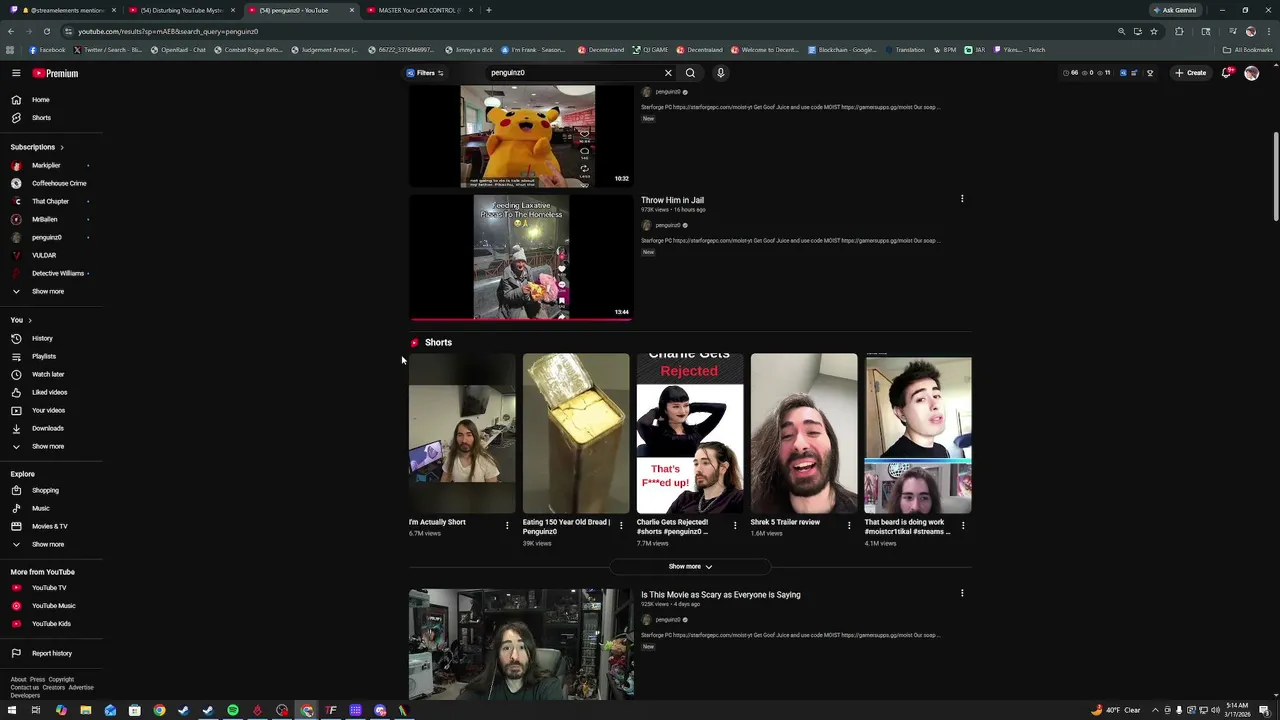1280x720 pixels.
Task: Open Is This Movie as Scary video
Action: [720, 595]
